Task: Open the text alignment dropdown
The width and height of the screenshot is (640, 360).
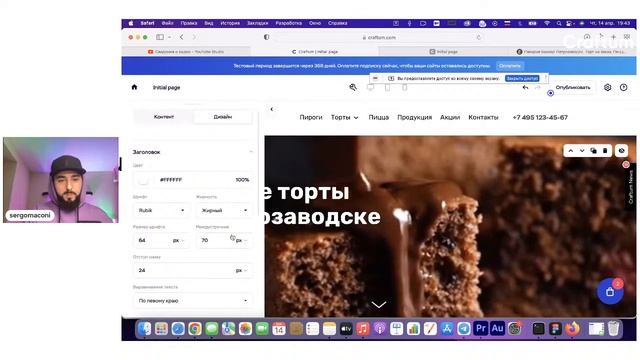Action: pos(193,301)
